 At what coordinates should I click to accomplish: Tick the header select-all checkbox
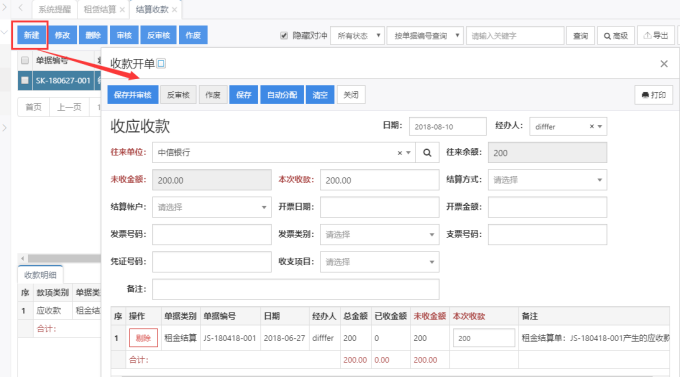click(x=25, y=60)
